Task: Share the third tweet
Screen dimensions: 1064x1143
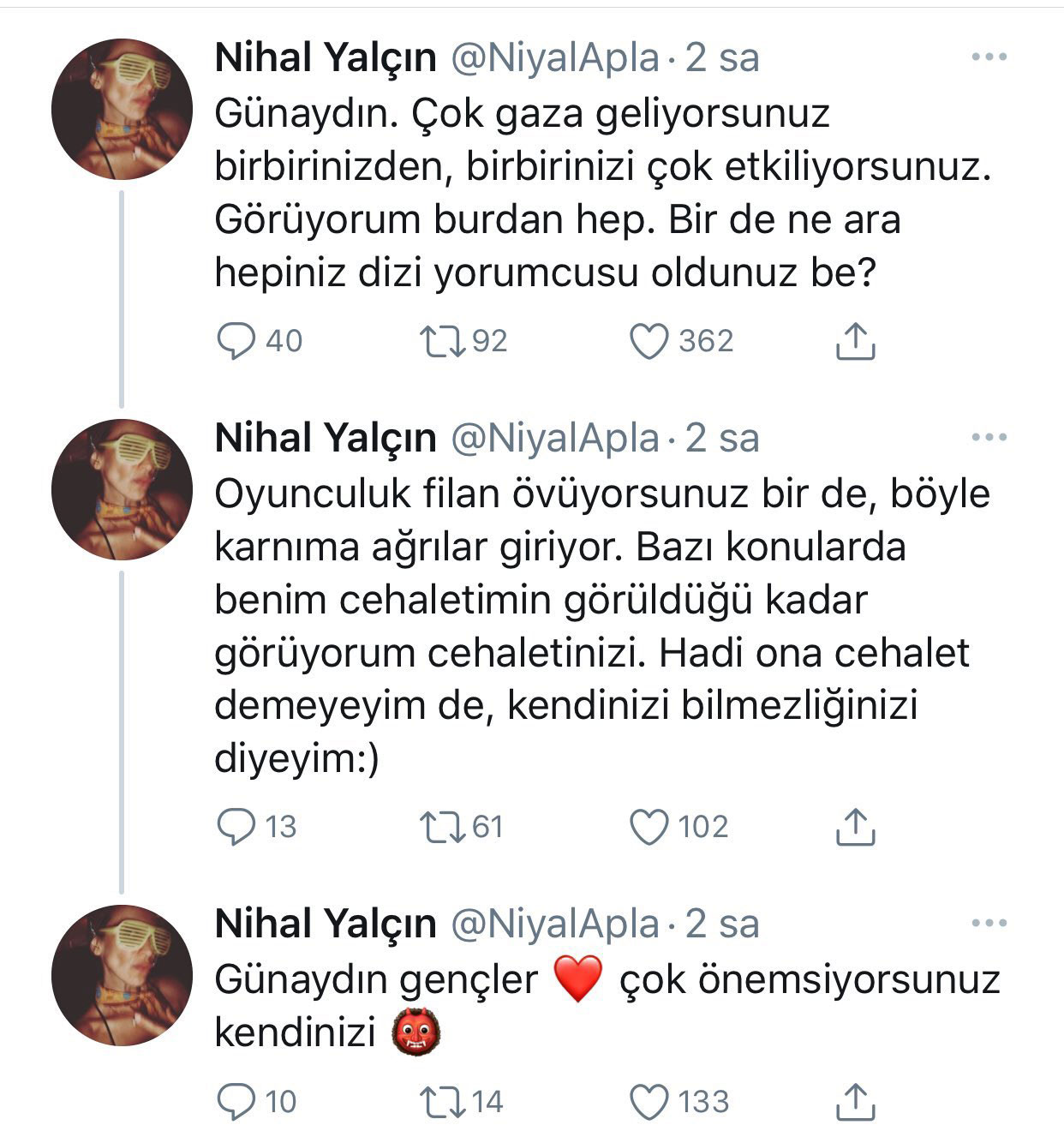Action: [854, 1102]
